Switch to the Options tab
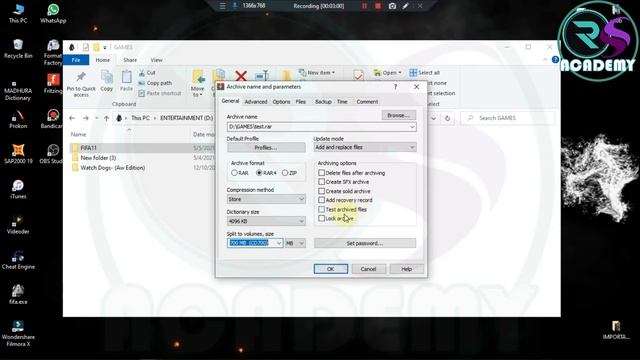Image resolution: width=640 pixels, height=360 pixels. 281,102
